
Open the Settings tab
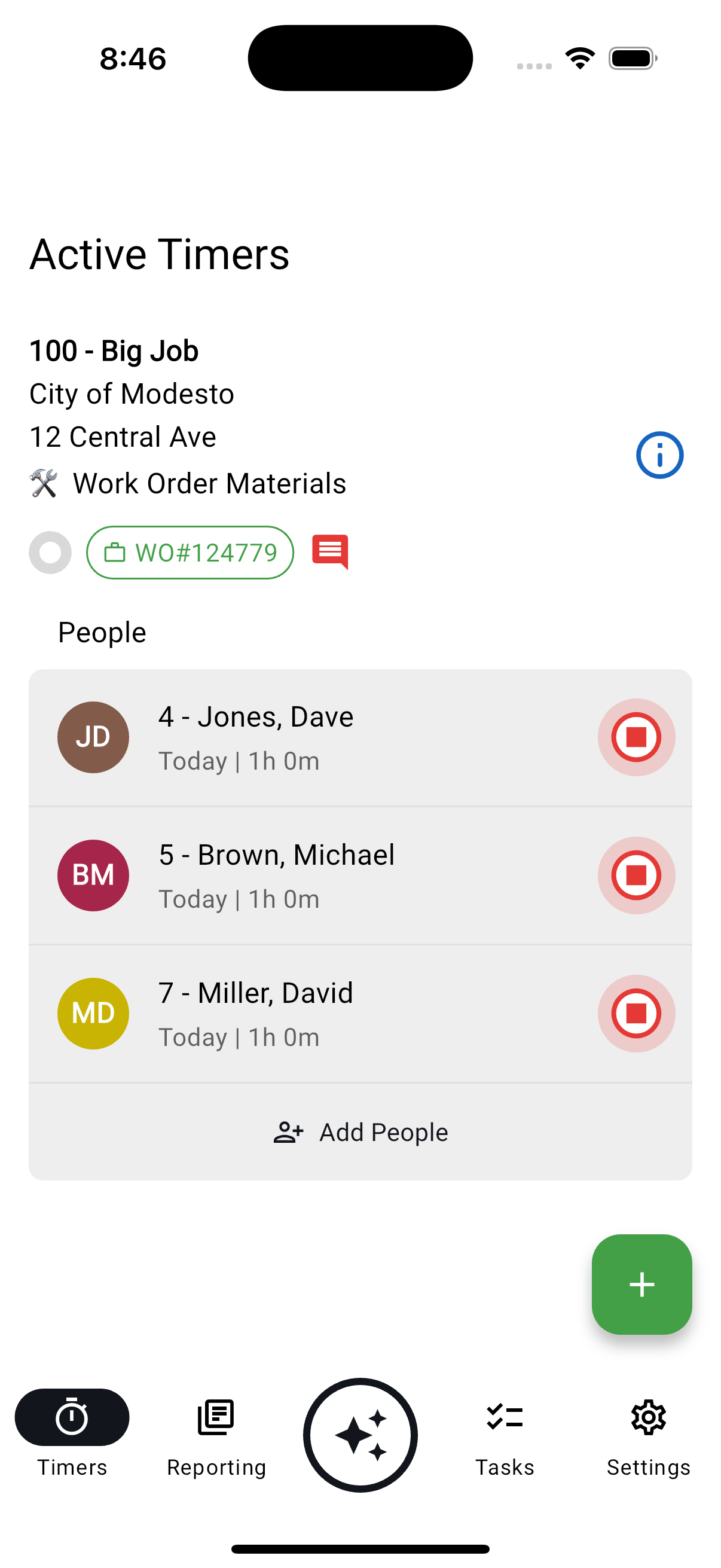point(648,1433)
